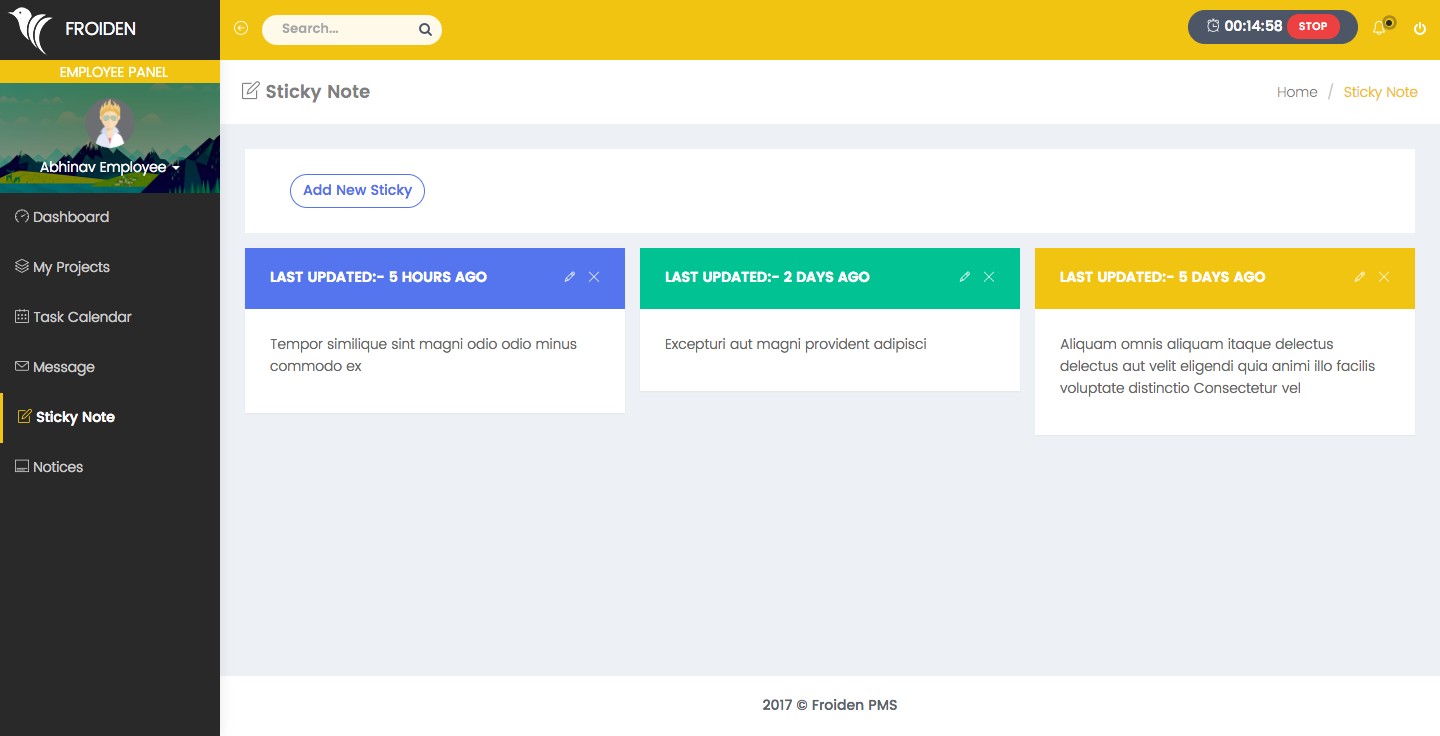Edit the blue sticky note with pencil icon
This screenshot has width=1440, height=736.
click(570, 277)
